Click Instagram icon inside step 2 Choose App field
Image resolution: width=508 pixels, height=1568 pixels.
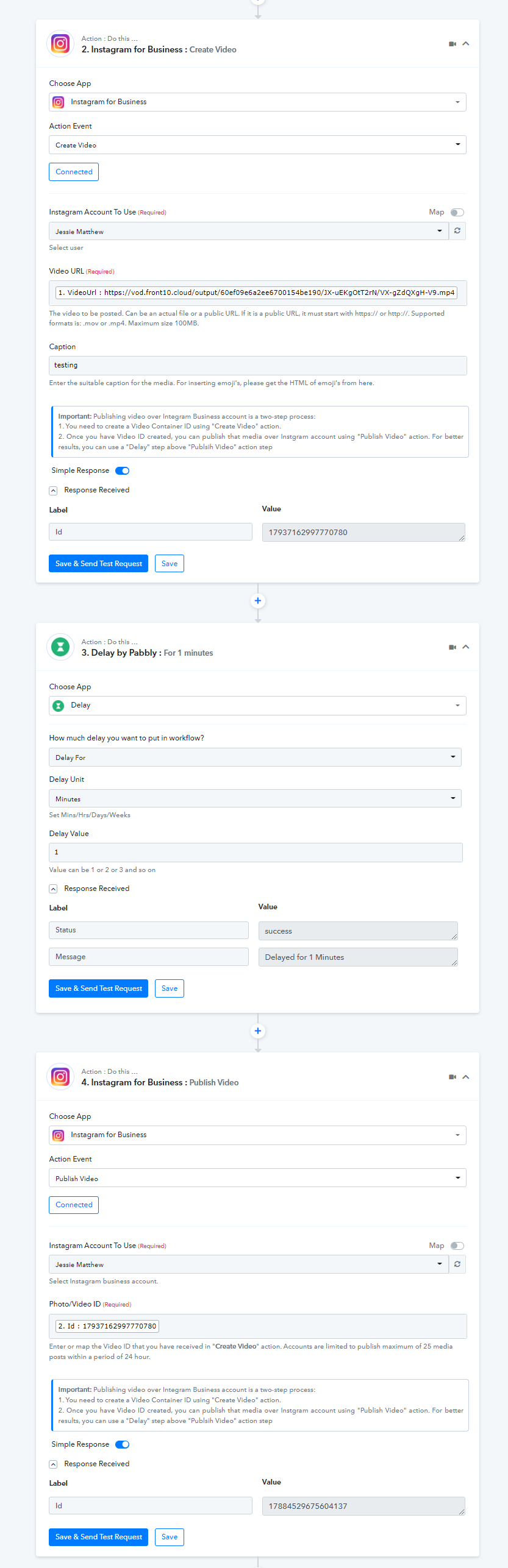pos(59,102)
